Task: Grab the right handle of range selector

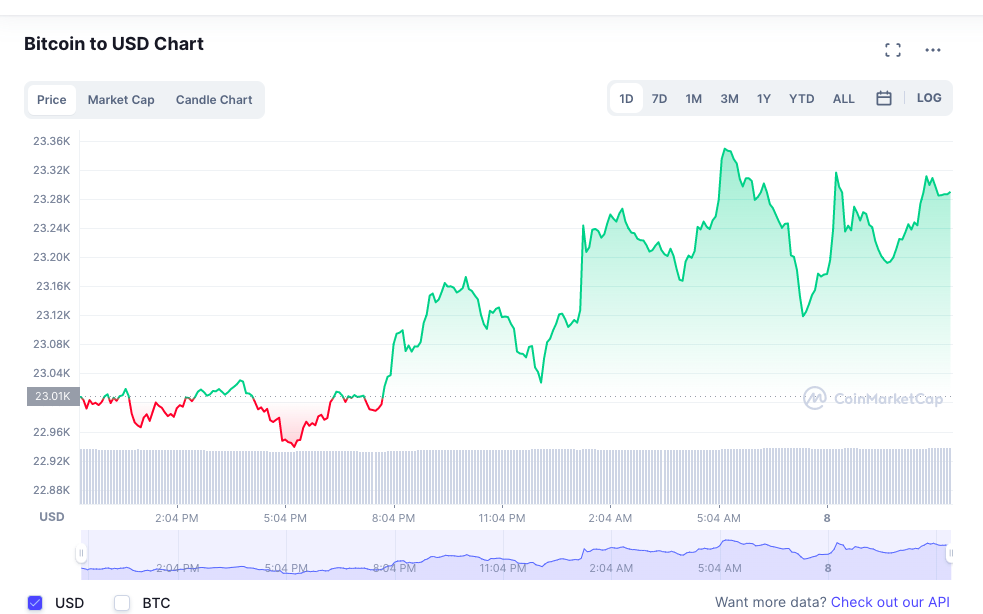Action: tap(950, 553)
